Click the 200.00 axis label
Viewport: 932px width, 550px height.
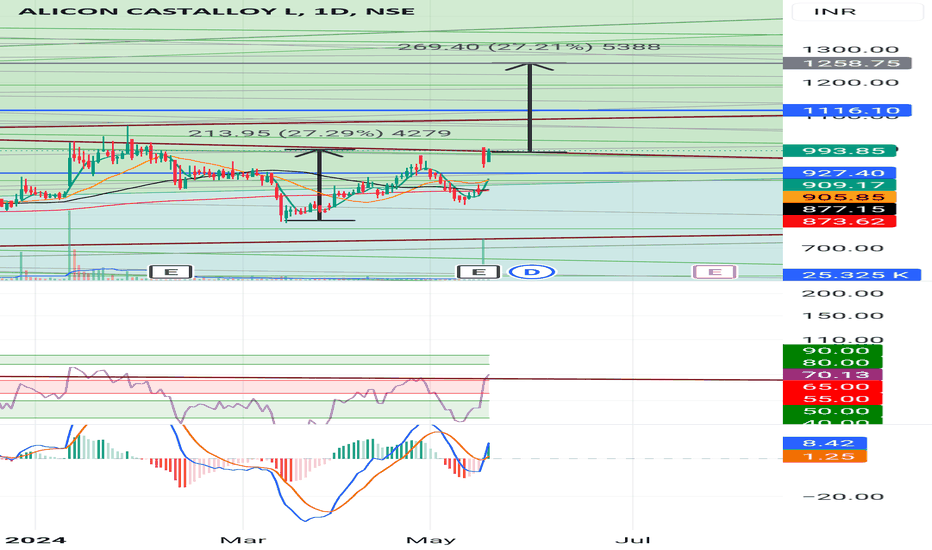[x=843, y=293]
